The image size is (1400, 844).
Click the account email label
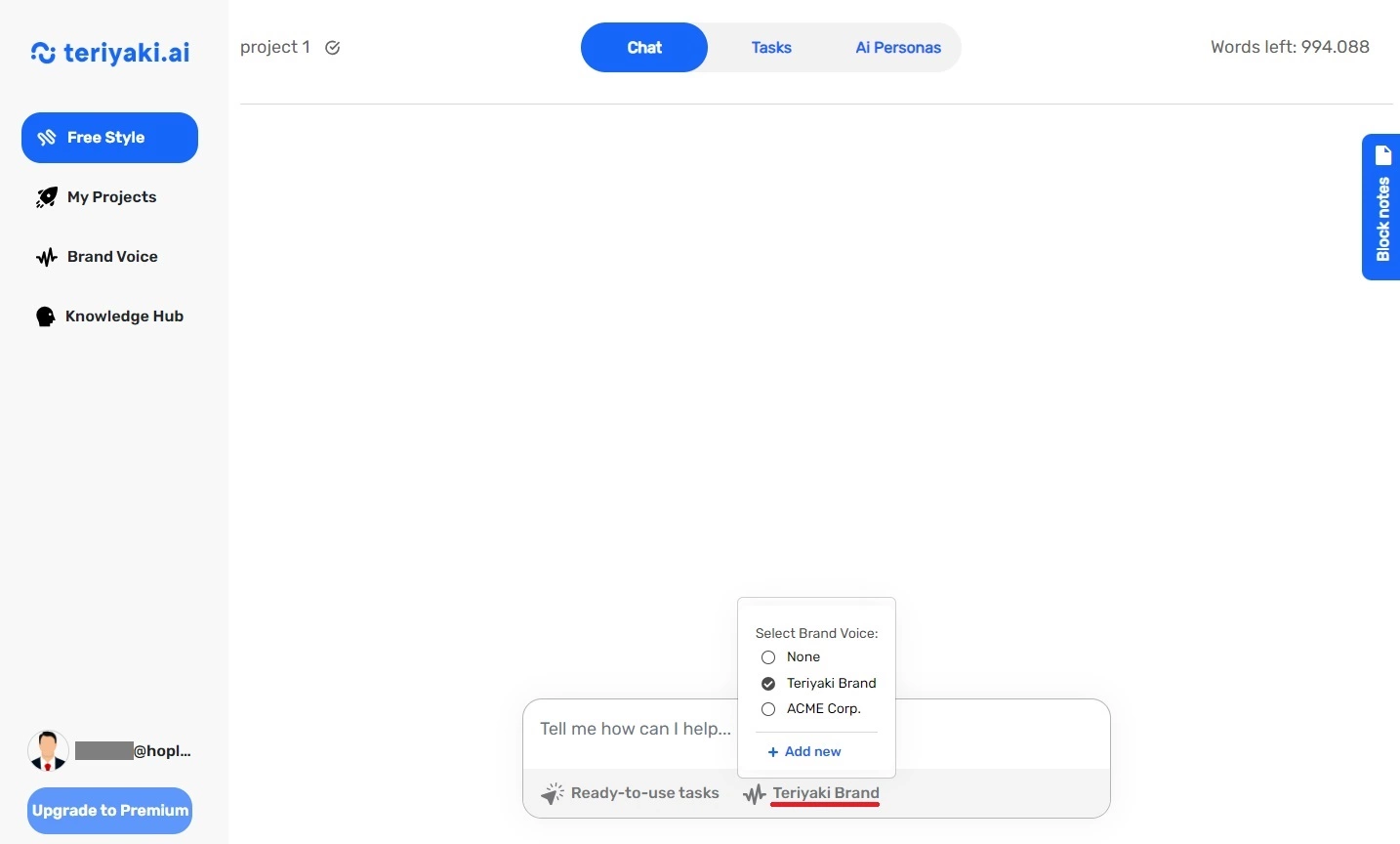tap(133, 751)
